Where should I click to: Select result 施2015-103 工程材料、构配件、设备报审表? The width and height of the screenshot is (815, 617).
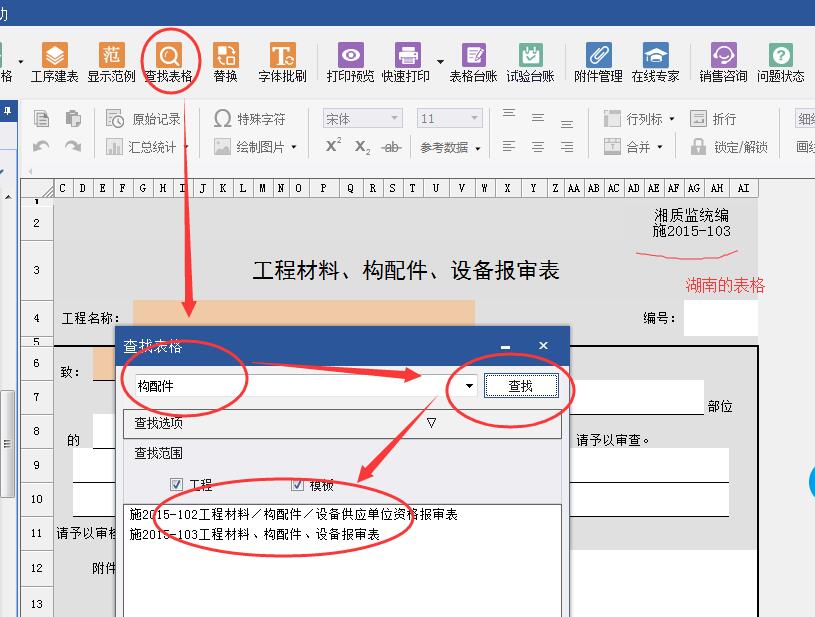(255, 534)
